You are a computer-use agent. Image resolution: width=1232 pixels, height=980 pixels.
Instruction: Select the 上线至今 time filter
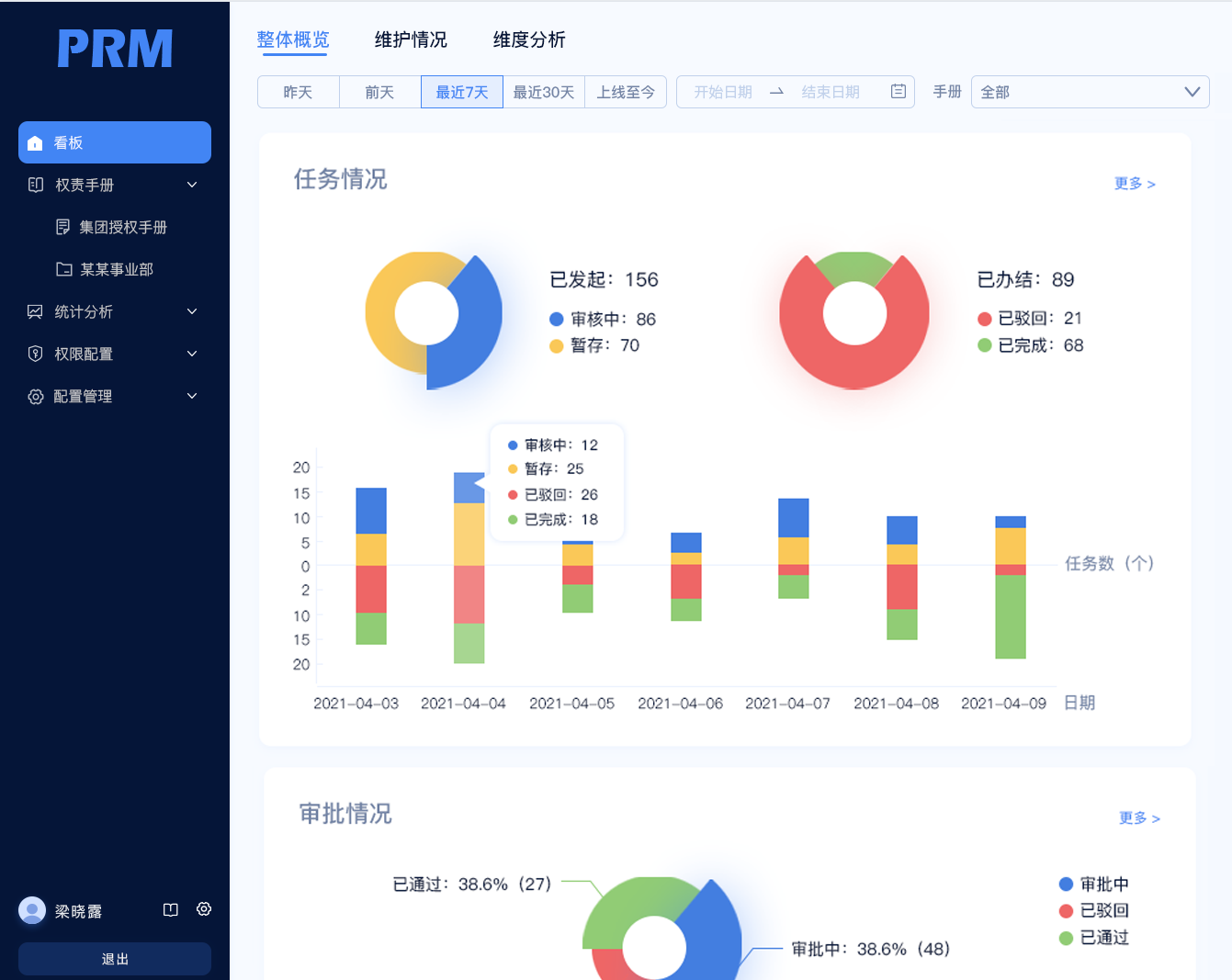[626, 92]
